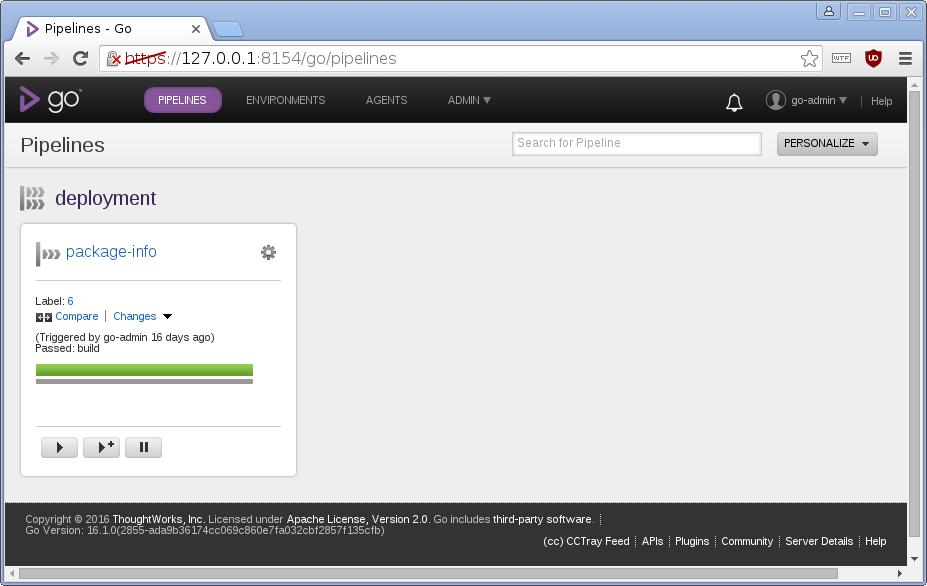
Task: Click the package-info pipeline arrows icon
Action: (x=48, y=254)
